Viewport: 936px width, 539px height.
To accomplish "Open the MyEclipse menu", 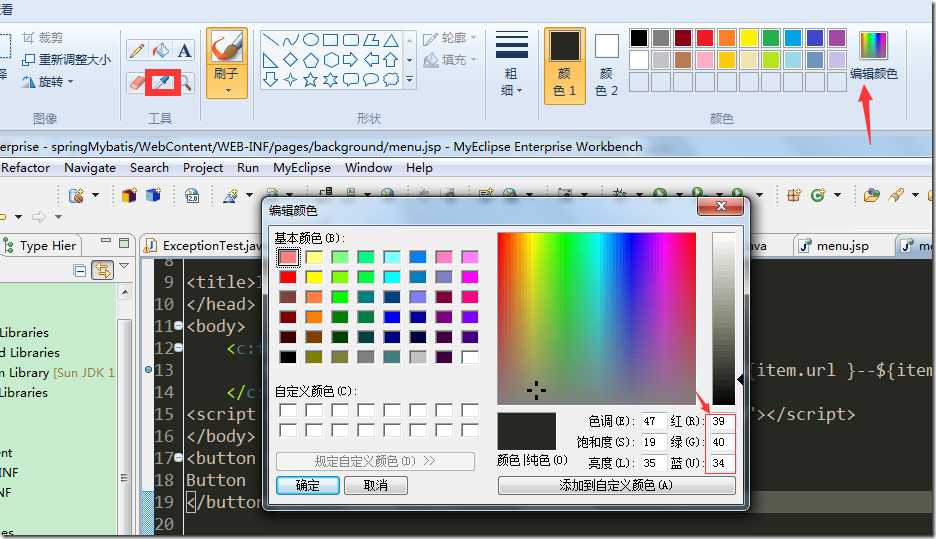I will click(302, 168).
